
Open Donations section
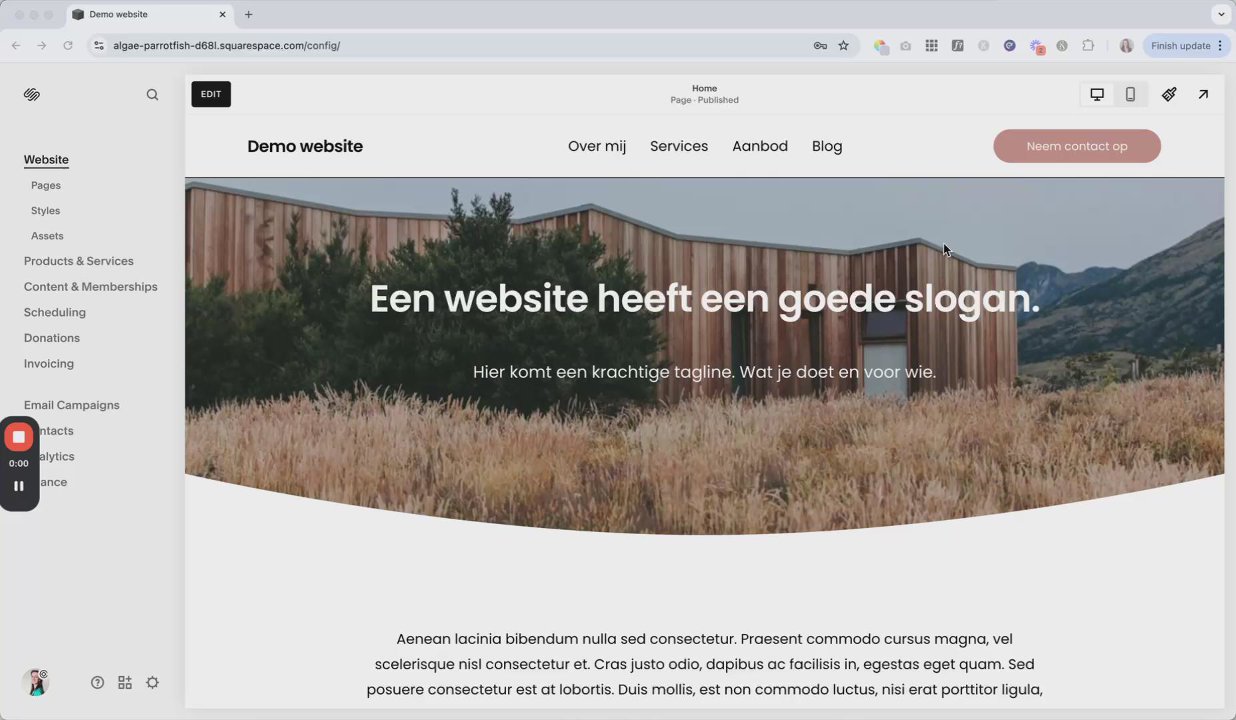(52, 338)
